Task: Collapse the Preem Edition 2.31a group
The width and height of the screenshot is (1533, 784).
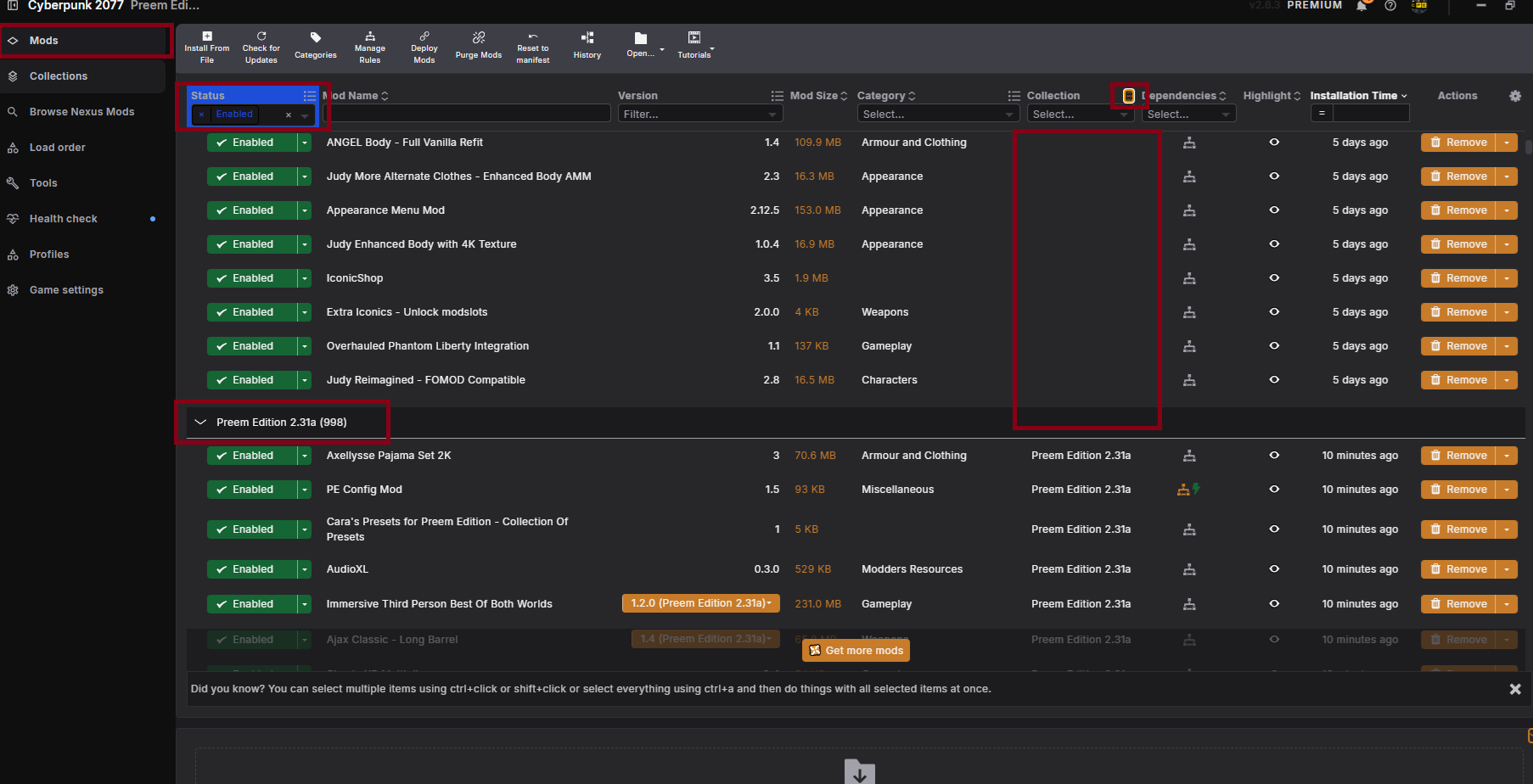Action: 201,422
